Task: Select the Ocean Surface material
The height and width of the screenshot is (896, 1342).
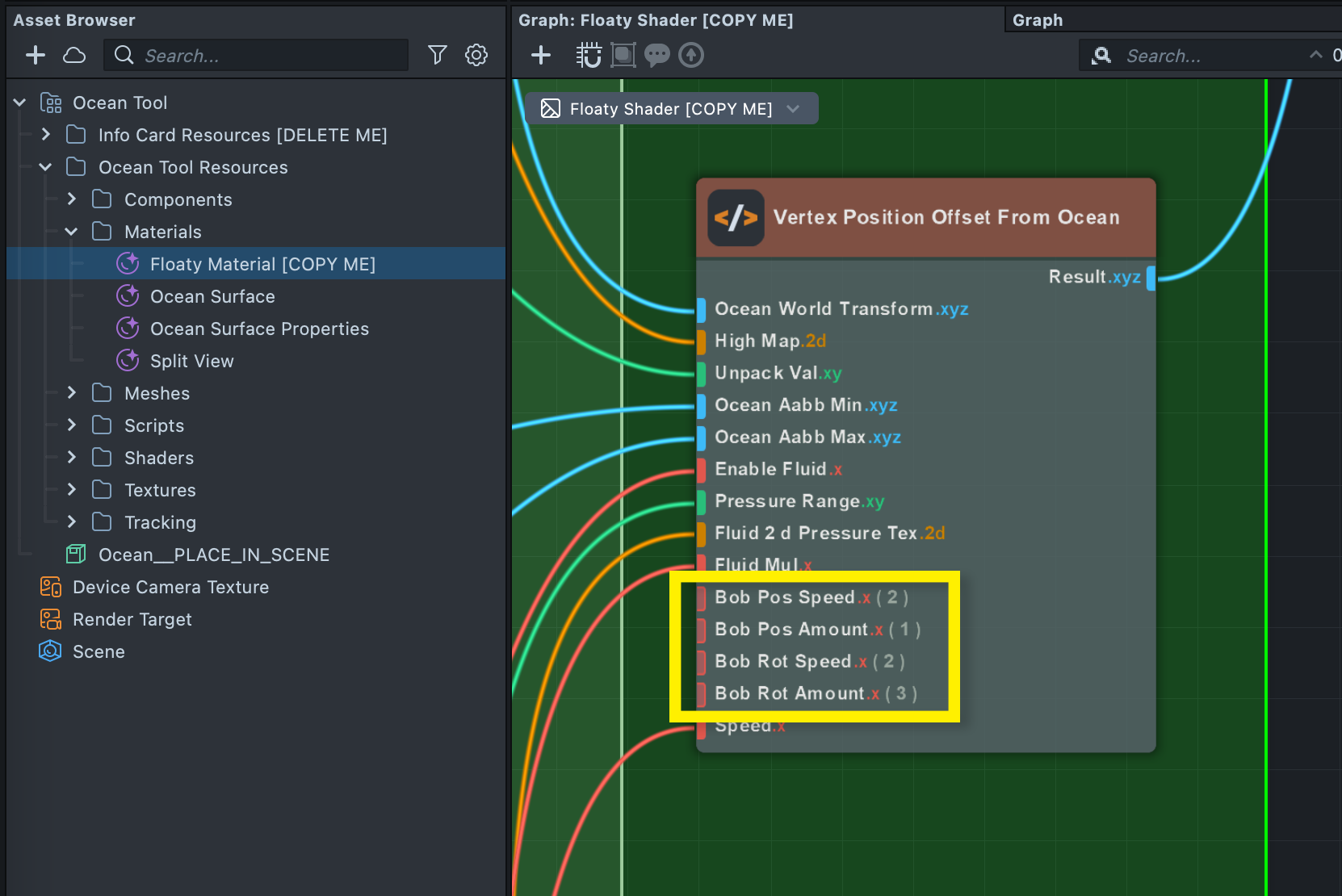Action: pos(212,296)
